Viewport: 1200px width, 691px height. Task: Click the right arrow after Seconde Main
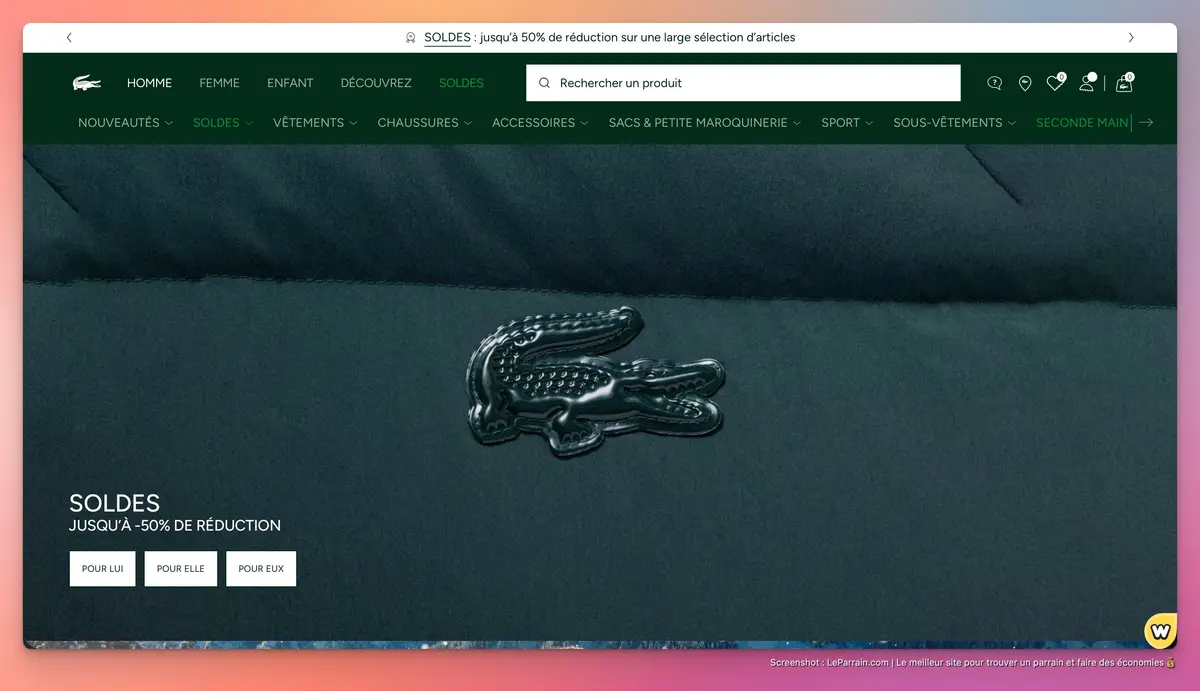tap(1146, 122)
